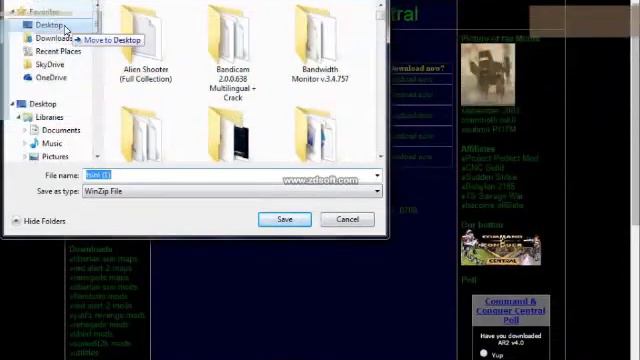Click the navigation pane scroll down arrow
Viewport: 640px width, 360px height.
pyautogui.click(x=98, y=156)
